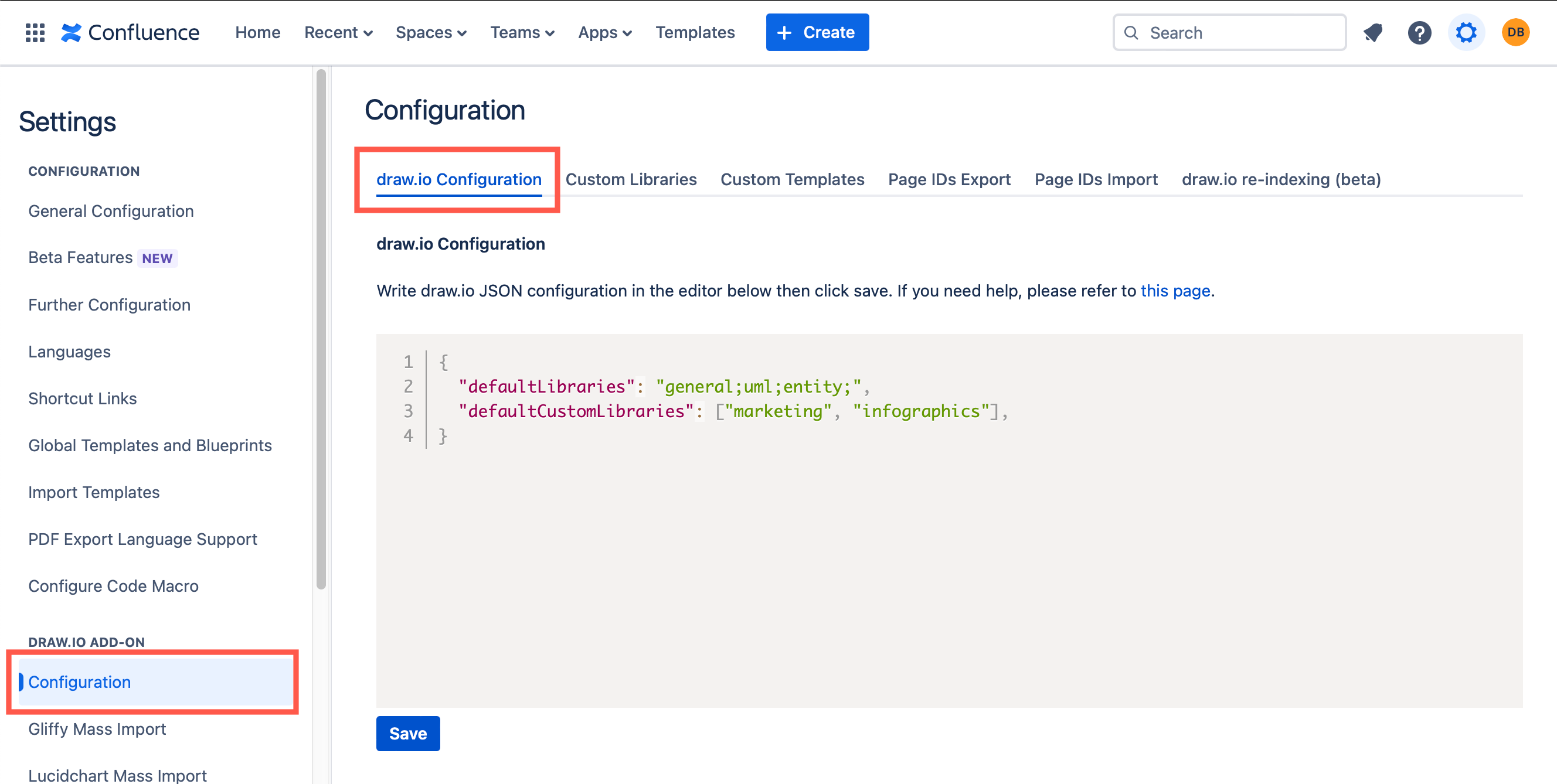This screenshot has height=784, width=1557.
Task: Click Home in the navigation bar
Action: pos(257,32)
